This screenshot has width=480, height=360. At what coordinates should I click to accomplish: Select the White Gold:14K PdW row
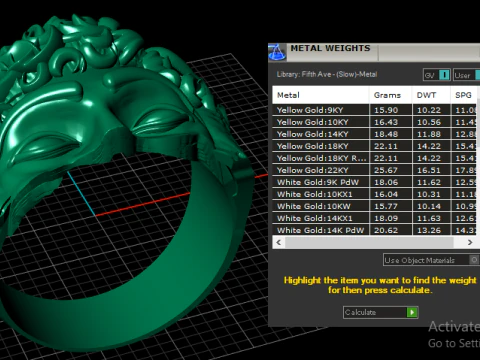[x=375, y=230]
